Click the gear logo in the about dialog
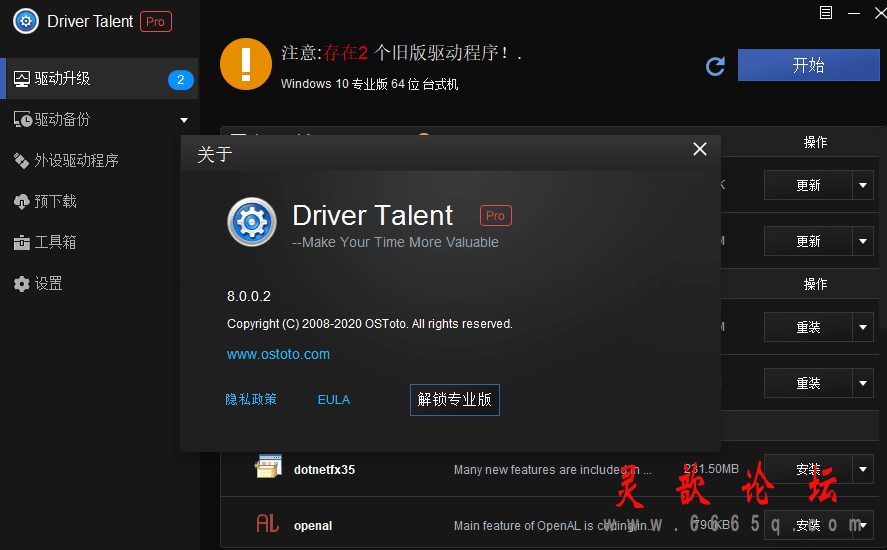This screenshot has width=887, height=550. [x=252, y=222]
